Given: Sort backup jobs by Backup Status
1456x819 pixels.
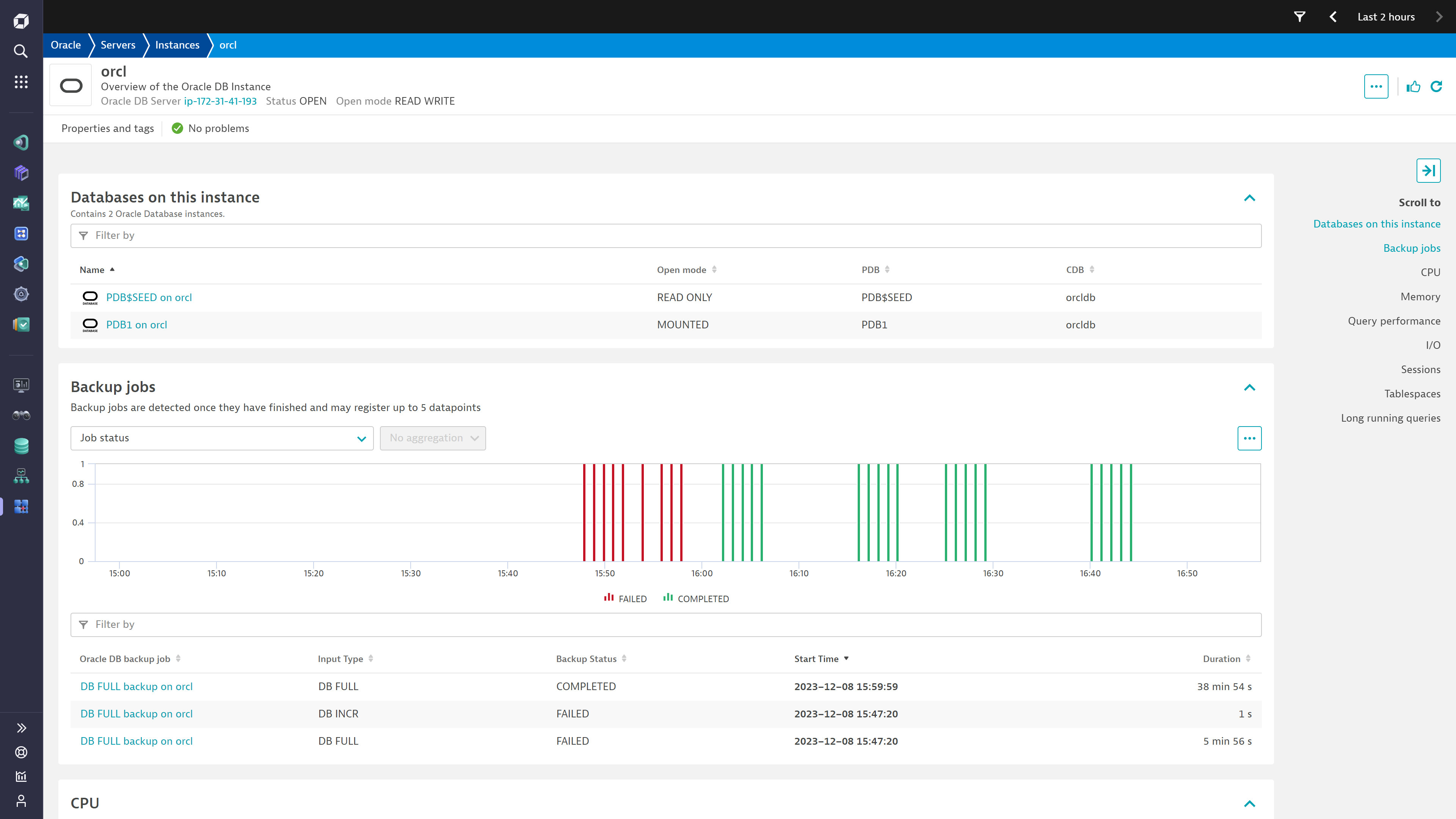Looking at the screenshot, I should (x=591, y=659).
